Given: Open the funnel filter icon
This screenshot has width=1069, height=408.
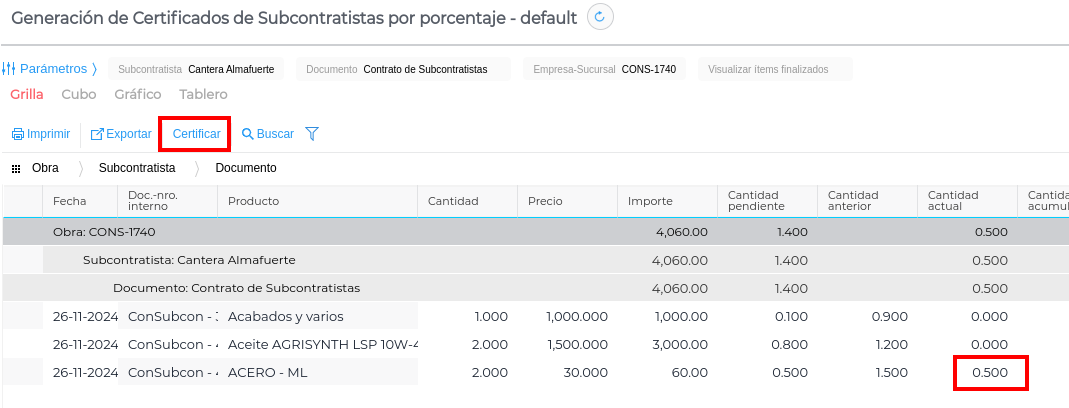Looking at the screenshot, I should [x=312, y=134].
